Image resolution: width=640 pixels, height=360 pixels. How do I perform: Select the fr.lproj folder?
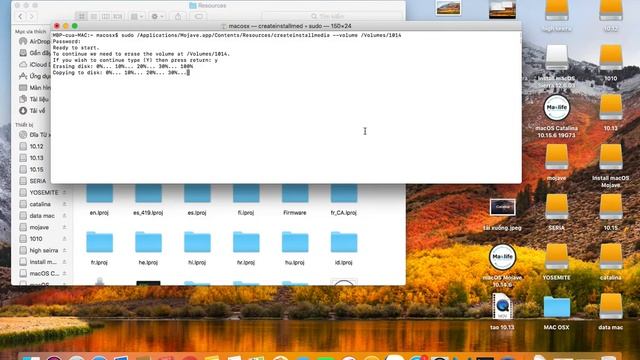pos(99,247)
